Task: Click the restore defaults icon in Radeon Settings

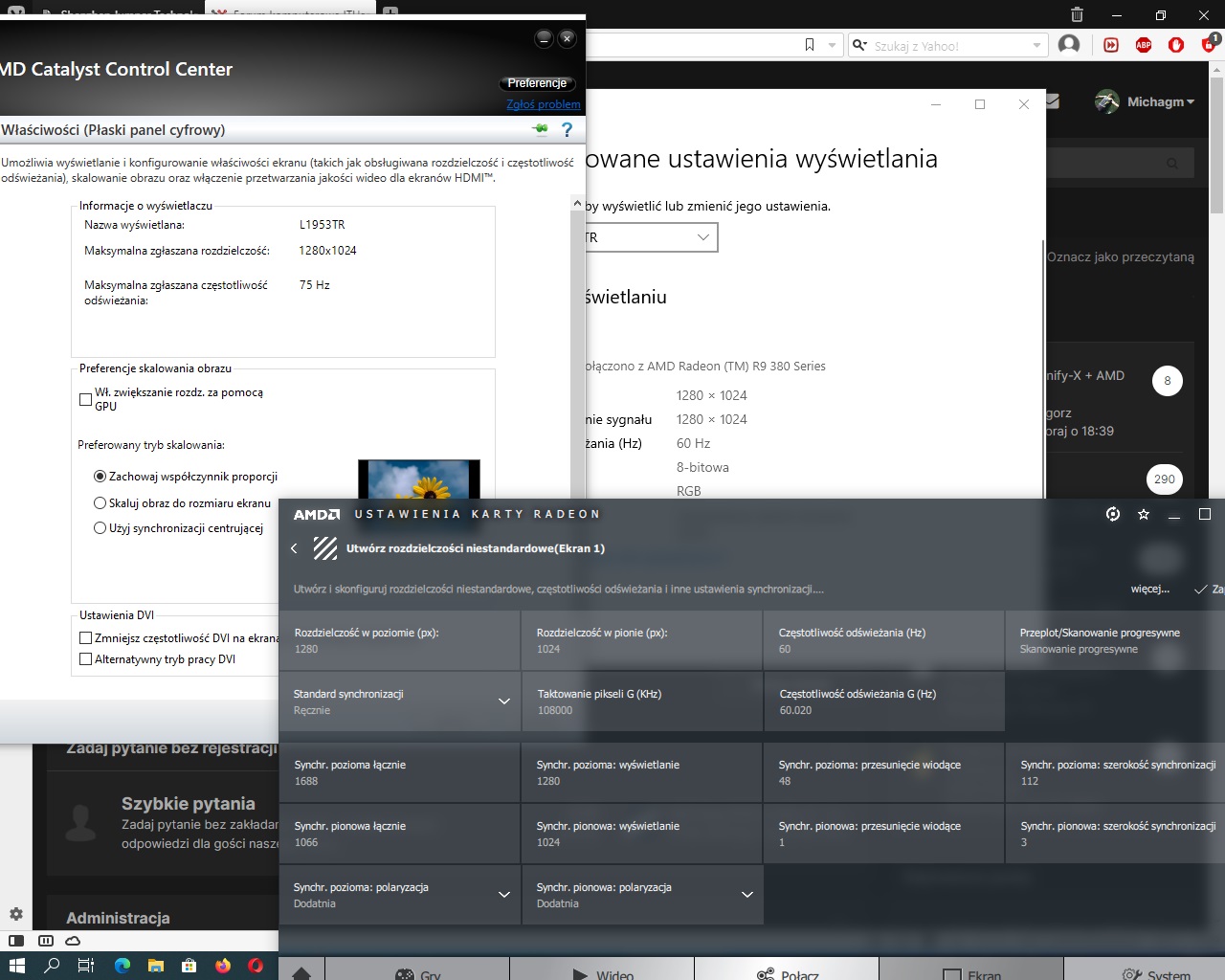Action: [1112, 514]
